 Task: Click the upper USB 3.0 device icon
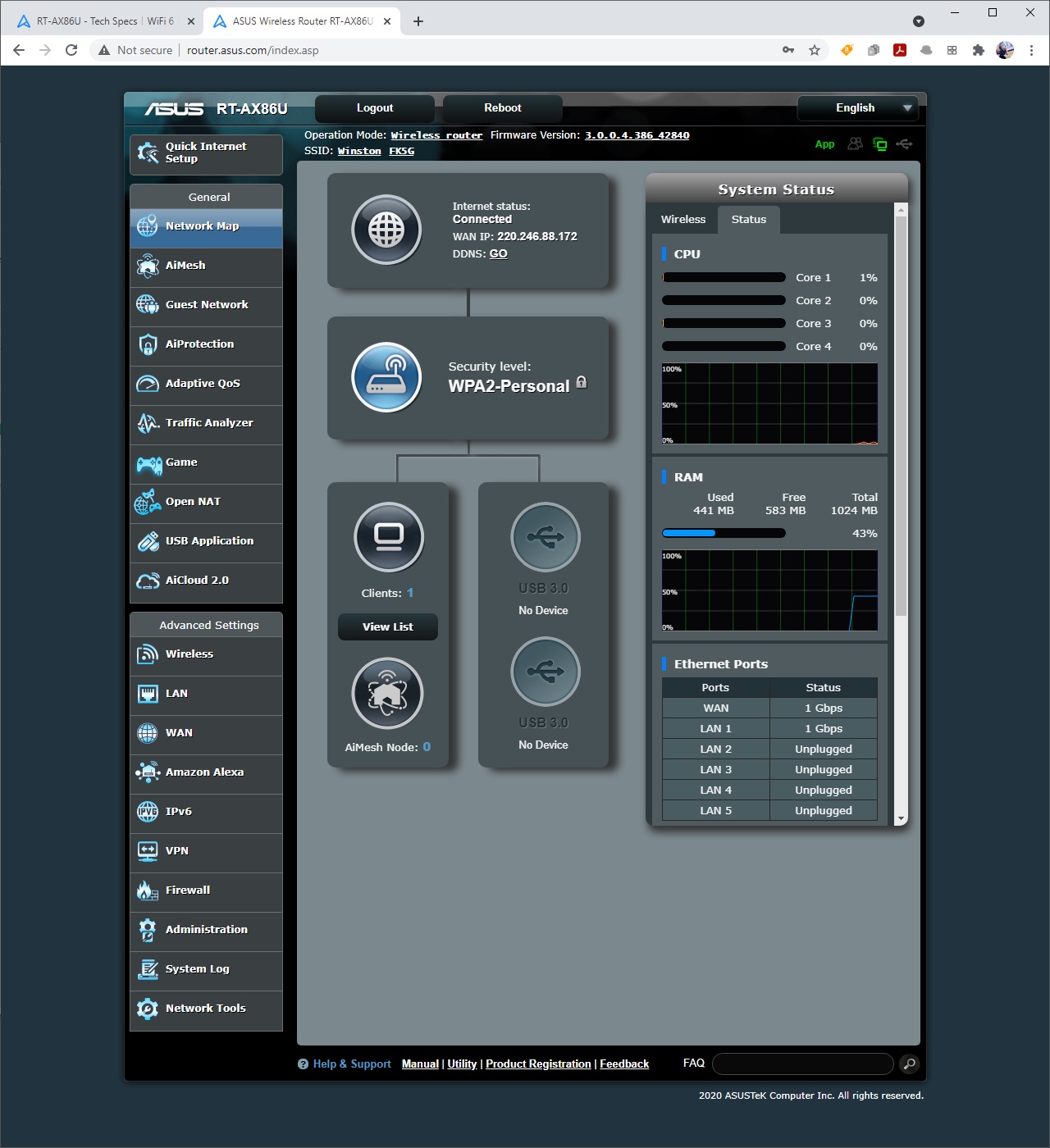click(546, 537)
